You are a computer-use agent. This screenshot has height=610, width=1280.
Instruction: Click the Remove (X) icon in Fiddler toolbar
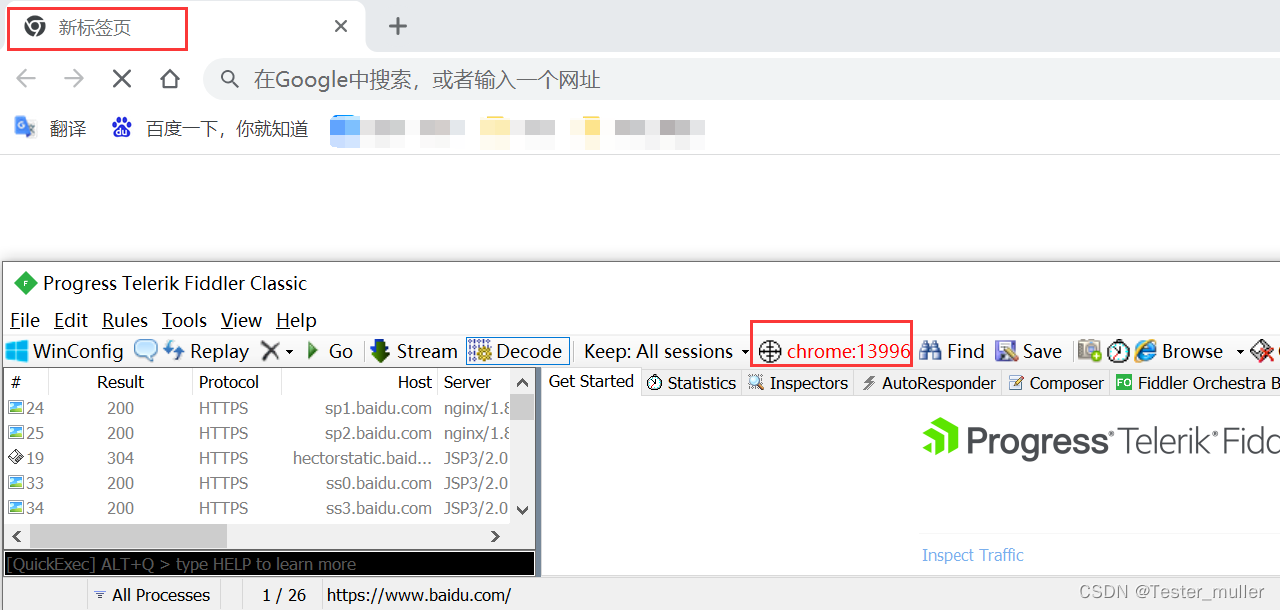(x=270, y=351)
